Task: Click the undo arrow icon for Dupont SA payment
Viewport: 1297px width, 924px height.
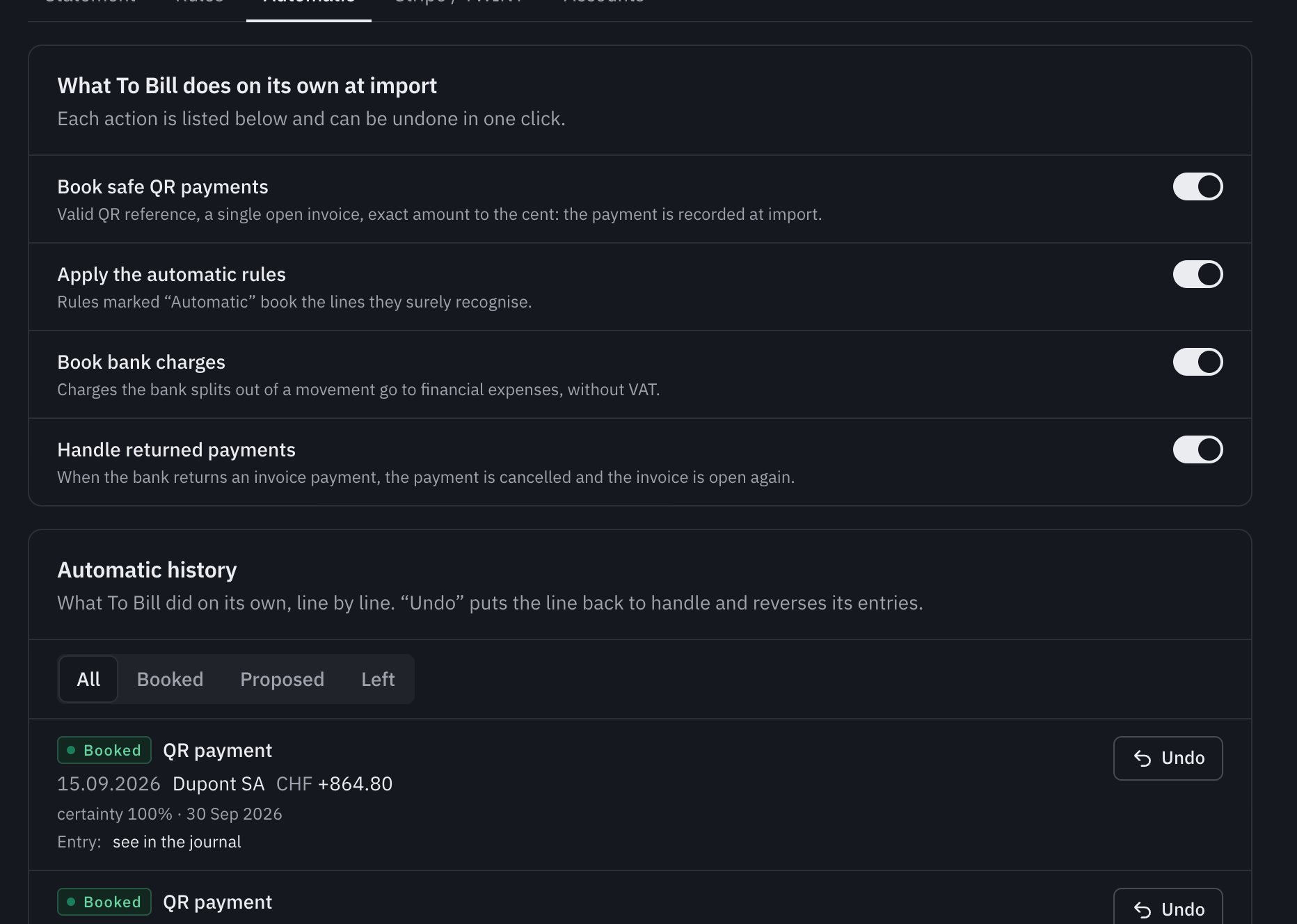Action: pos(1143,758)
